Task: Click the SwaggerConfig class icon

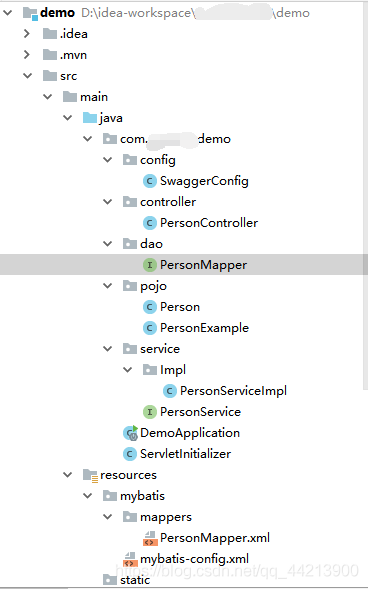Action: pyautogui.click(x=149, y=181)
